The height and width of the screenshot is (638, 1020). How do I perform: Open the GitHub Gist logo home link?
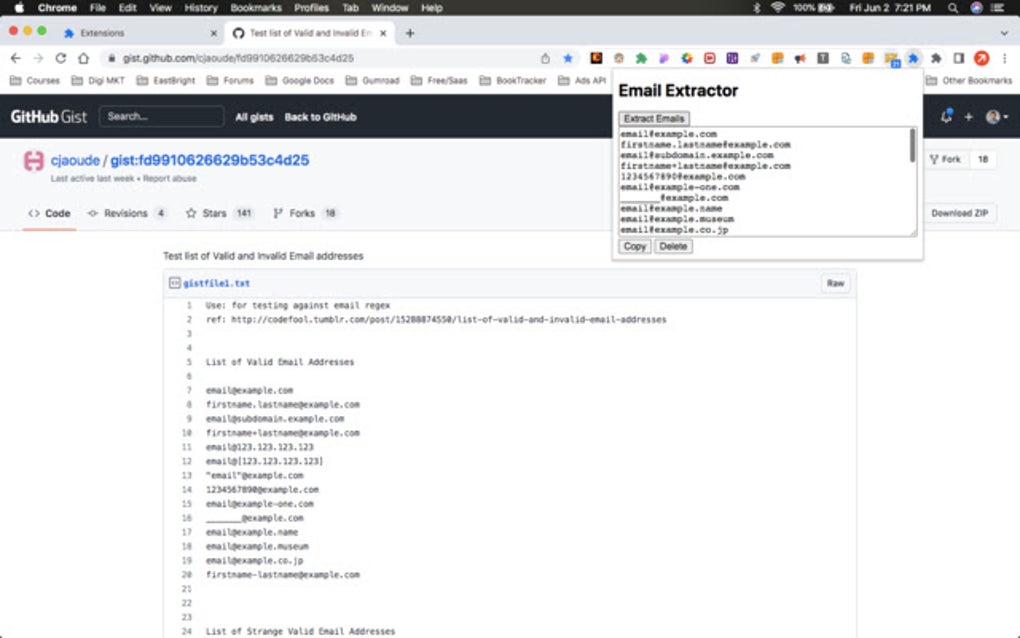click(49, 117)
